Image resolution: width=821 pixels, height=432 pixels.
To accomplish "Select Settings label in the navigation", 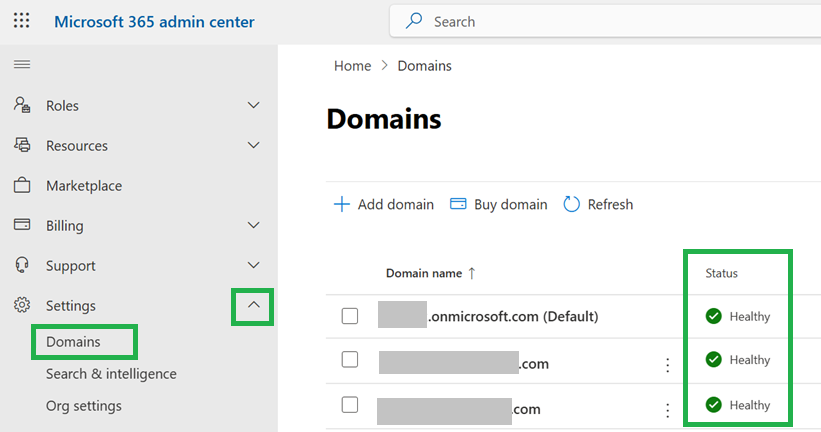I will tap(71, 306).
